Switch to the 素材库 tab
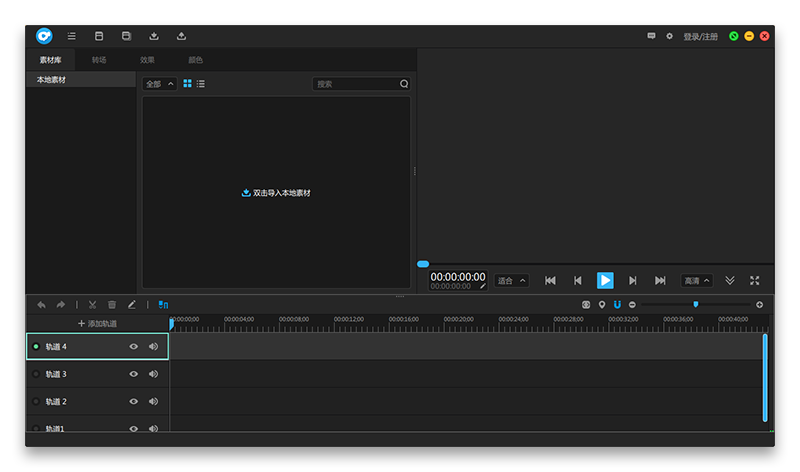 click(51, 60)
